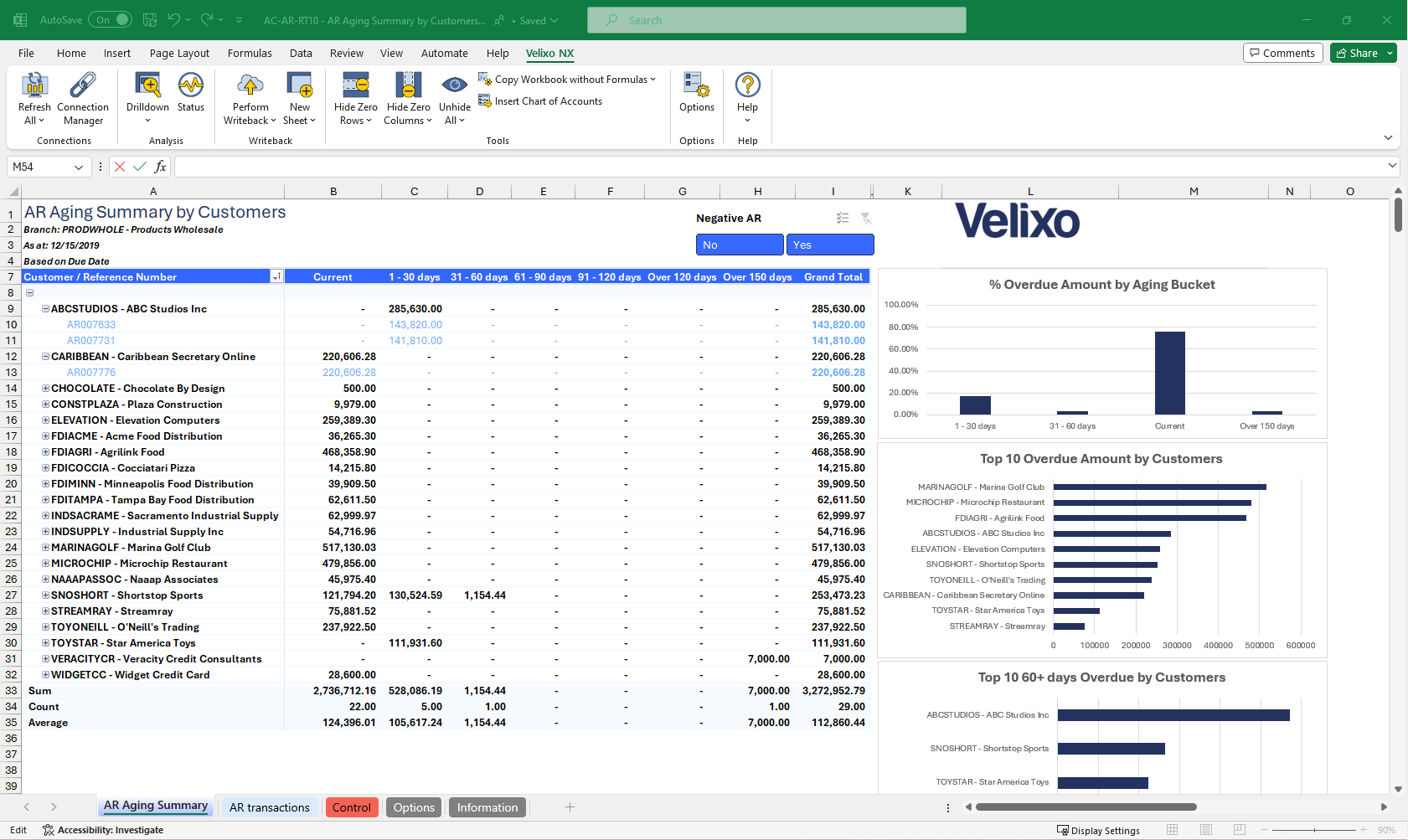Click the Unhide All eye icon
This screenshot has width=1408, height=840.
coord(454,85)
